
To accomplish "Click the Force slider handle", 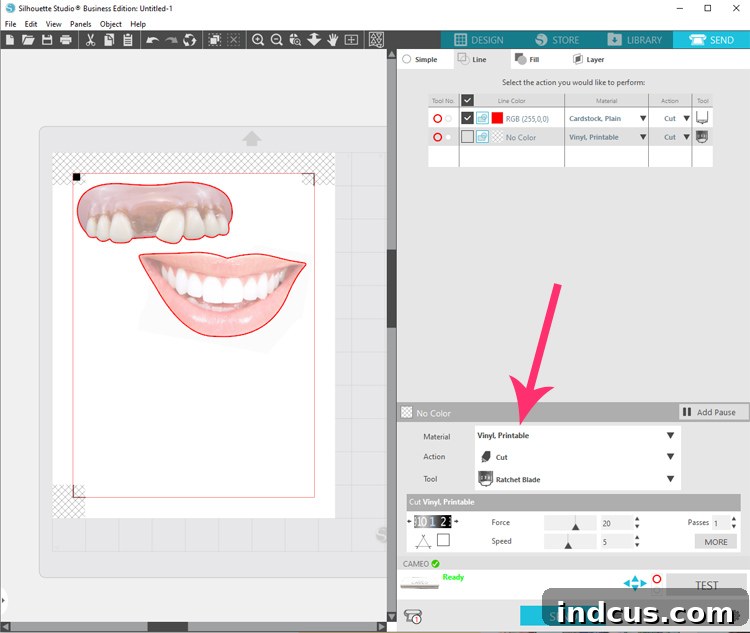I will click(x=575, y=525).
